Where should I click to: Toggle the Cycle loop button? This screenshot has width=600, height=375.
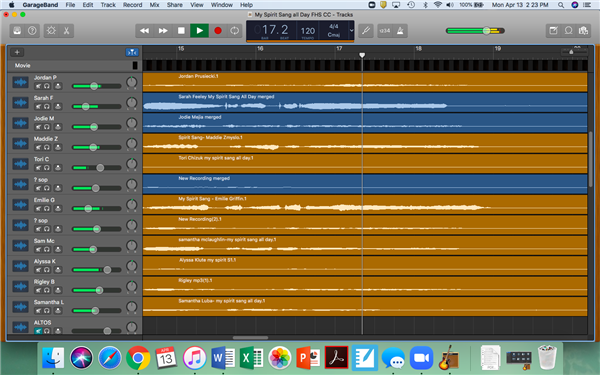coord(235,31)
